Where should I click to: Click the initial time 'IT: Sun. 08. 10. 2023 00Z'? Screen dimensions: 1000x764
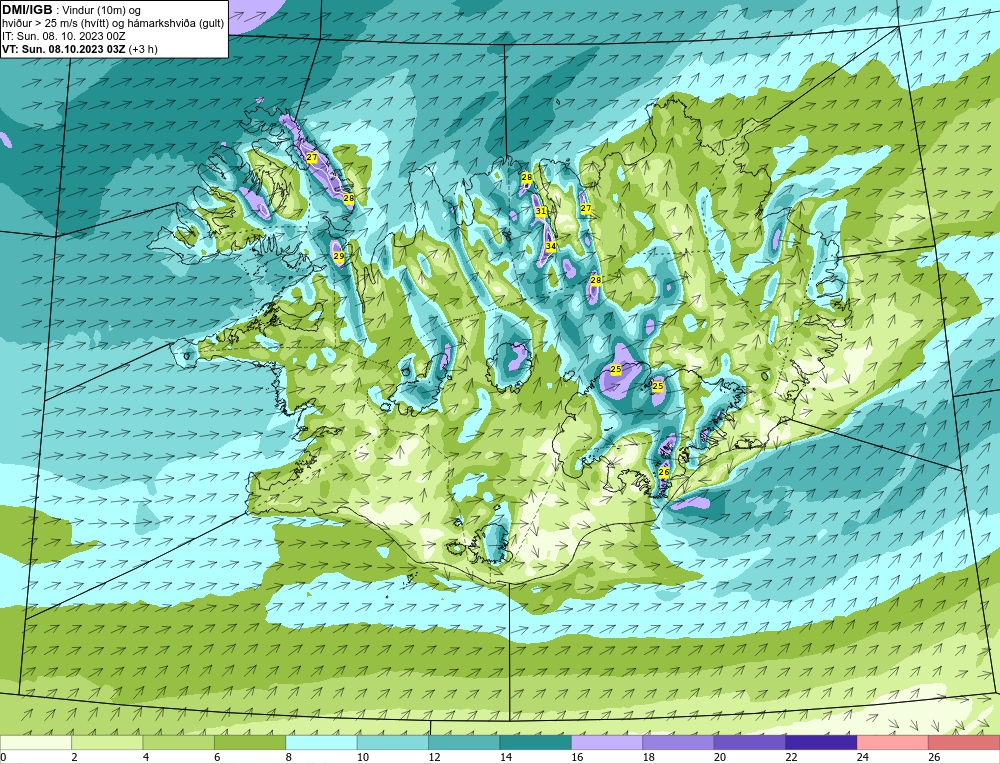(62, 36)
